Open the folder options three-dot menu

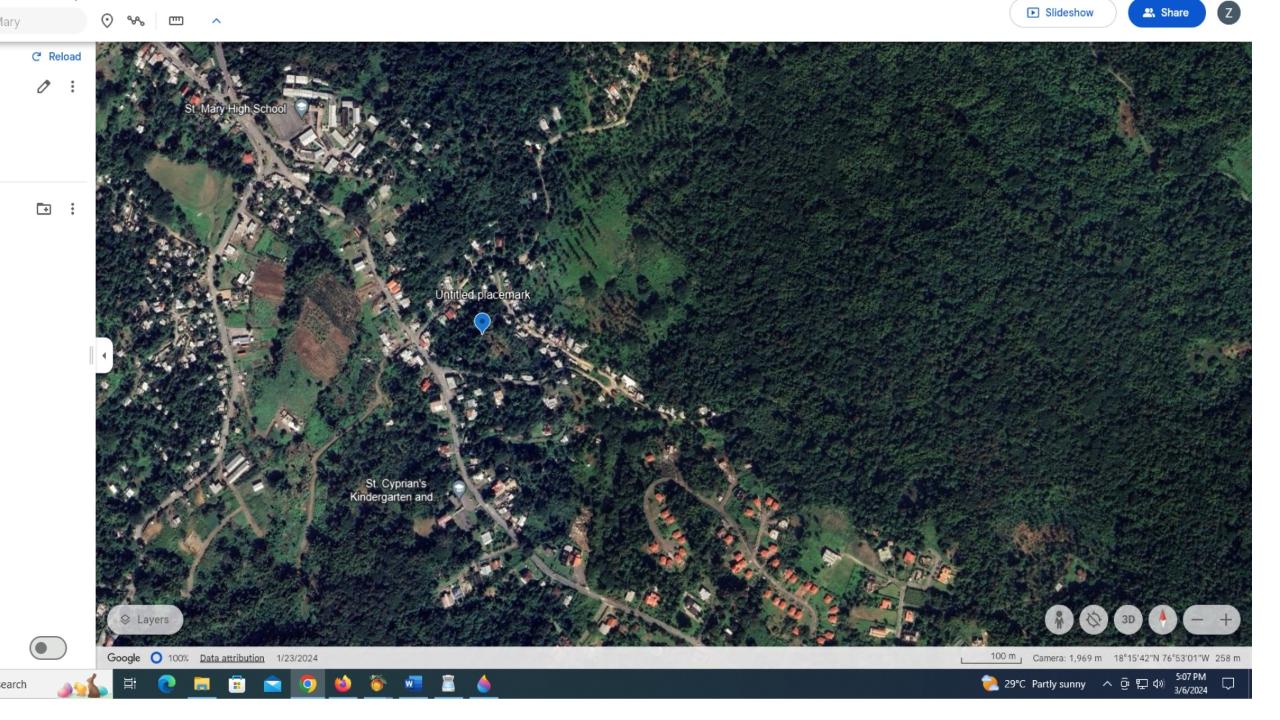pyautogui.click(x=71, y=209)
